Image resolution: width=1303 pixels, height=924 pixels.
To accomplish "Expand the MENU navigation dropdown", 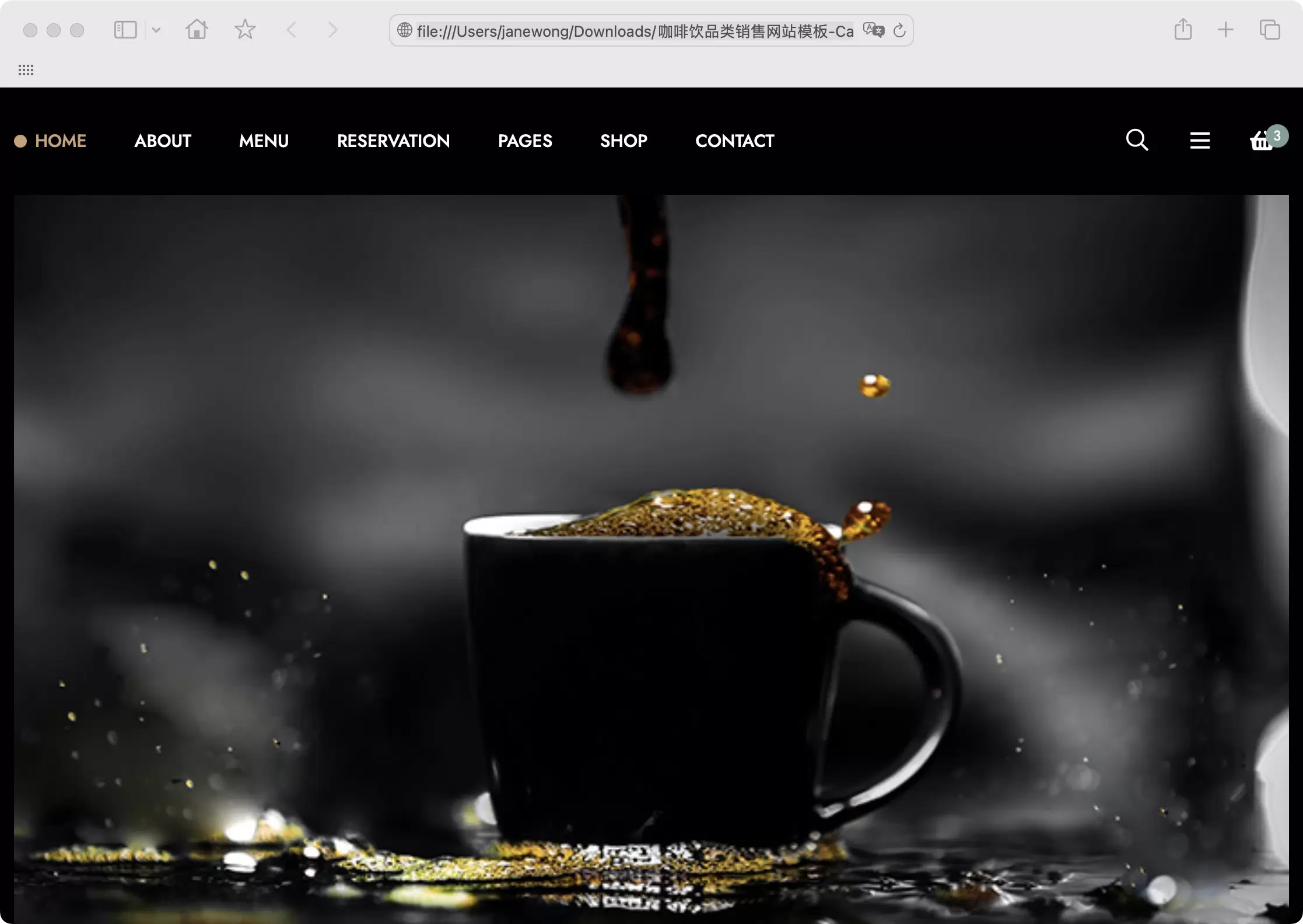I will [x=264, y=141].
